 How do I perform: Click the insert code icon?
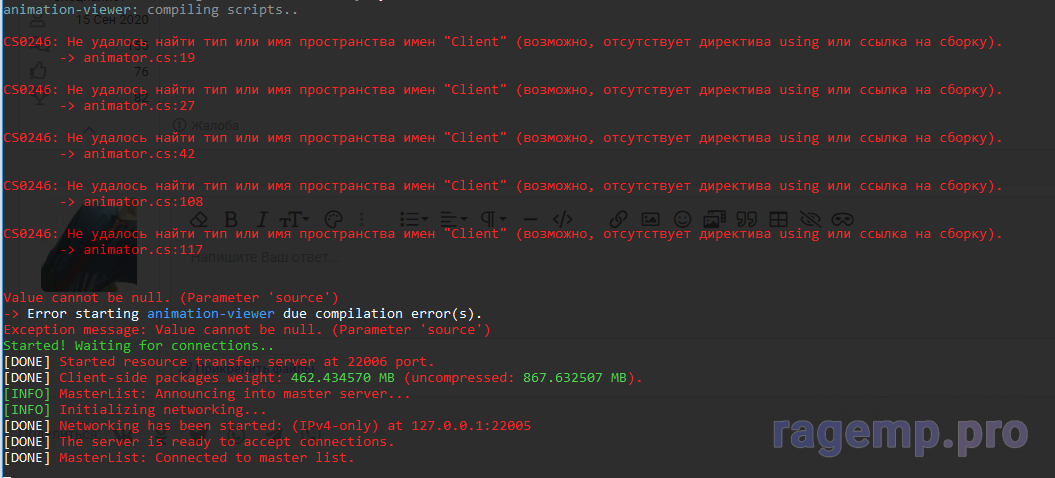562,219
